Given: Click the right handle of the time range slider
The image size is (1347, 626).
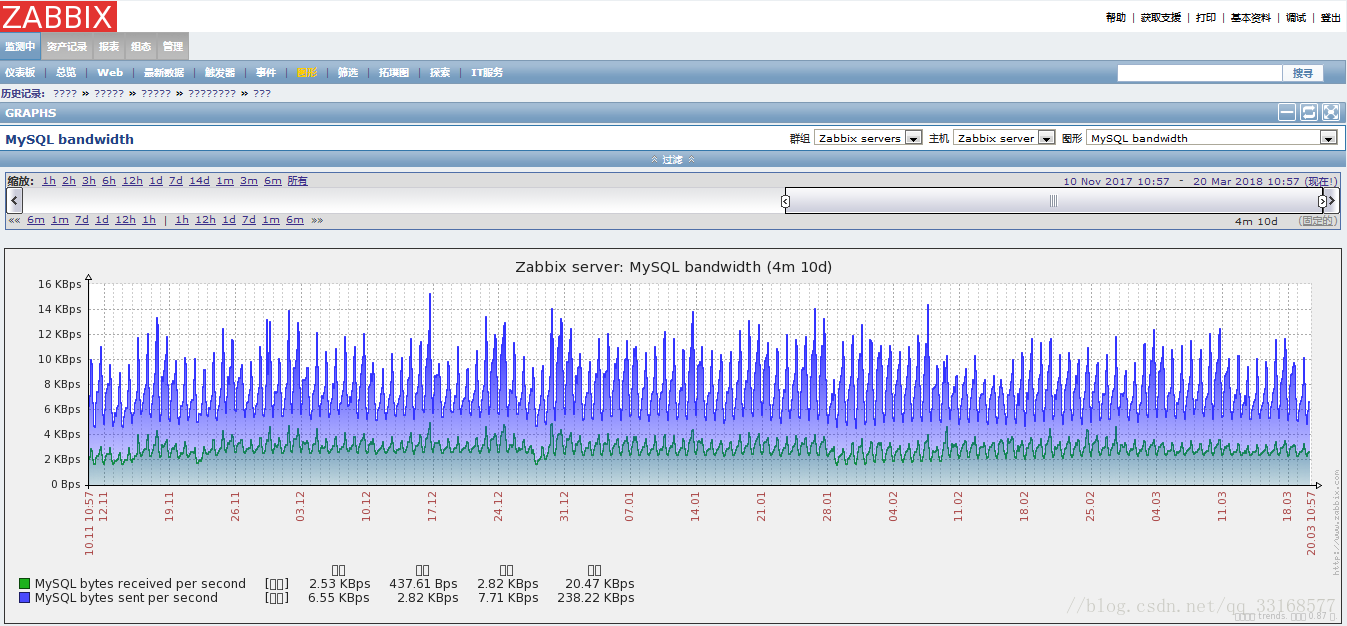Looking at the screenshot, I should [1322, 201].
